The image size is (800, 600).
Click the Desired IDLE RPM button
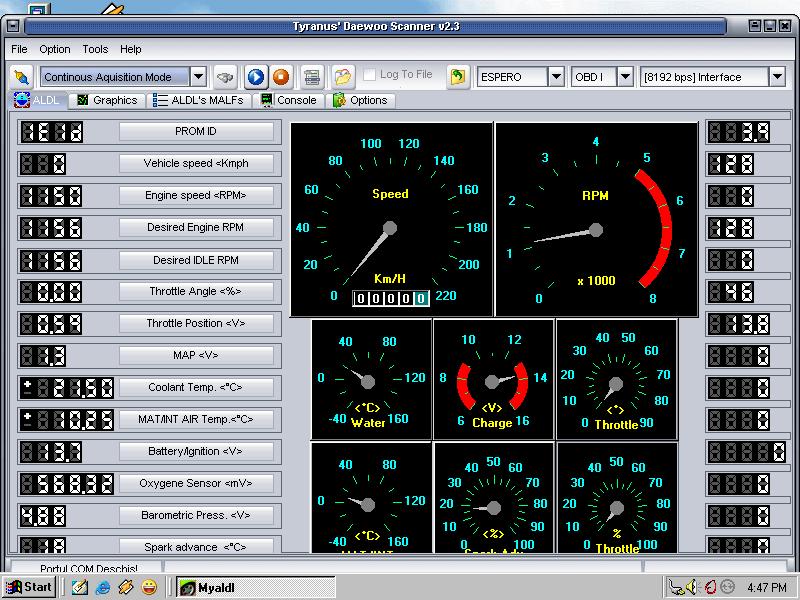coord(196,260)
